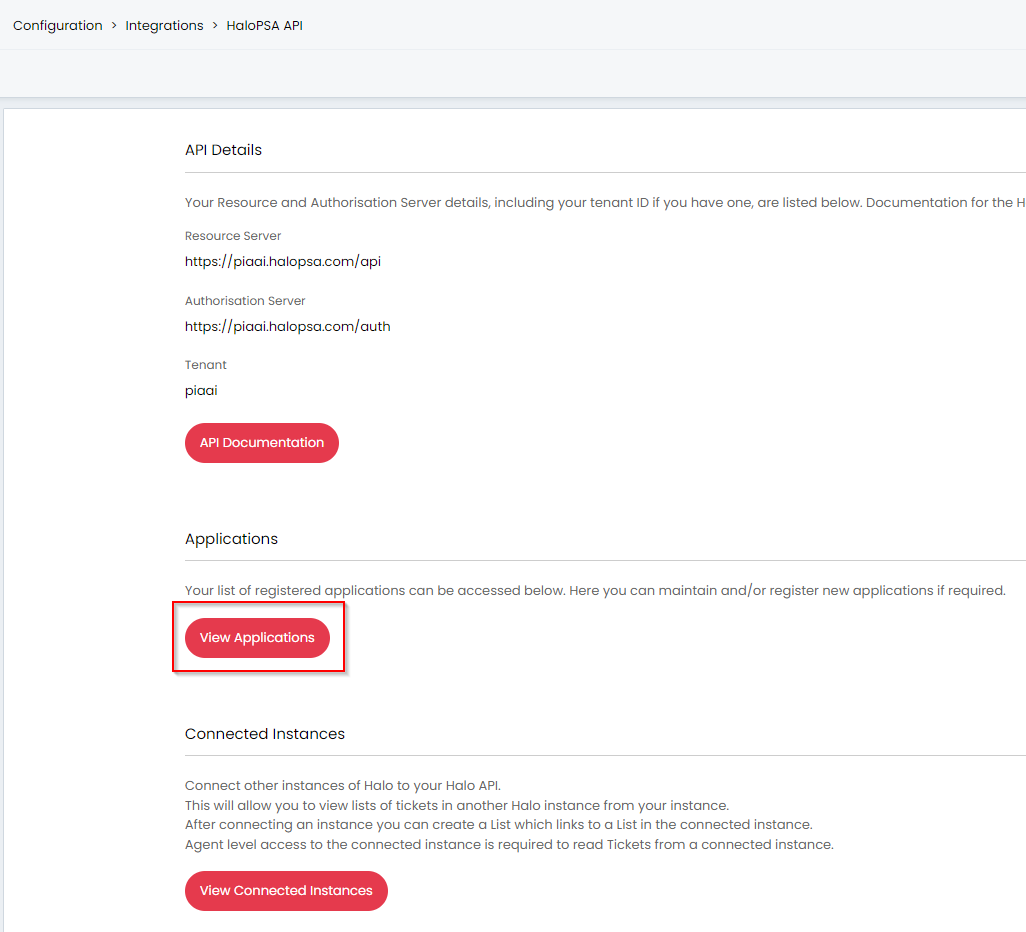Click the Connected Instances heading
Viewport: 1026px width, 932px height.
(264, 734)
